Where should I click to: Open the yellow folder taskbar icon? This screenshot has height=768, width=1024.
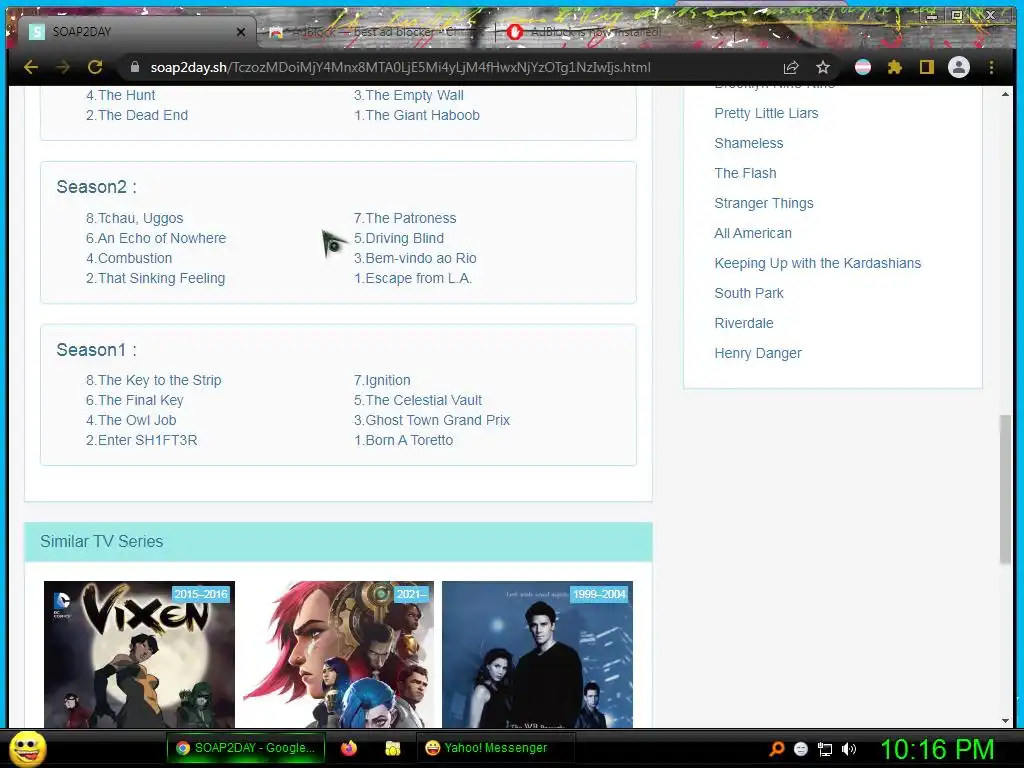392,748
